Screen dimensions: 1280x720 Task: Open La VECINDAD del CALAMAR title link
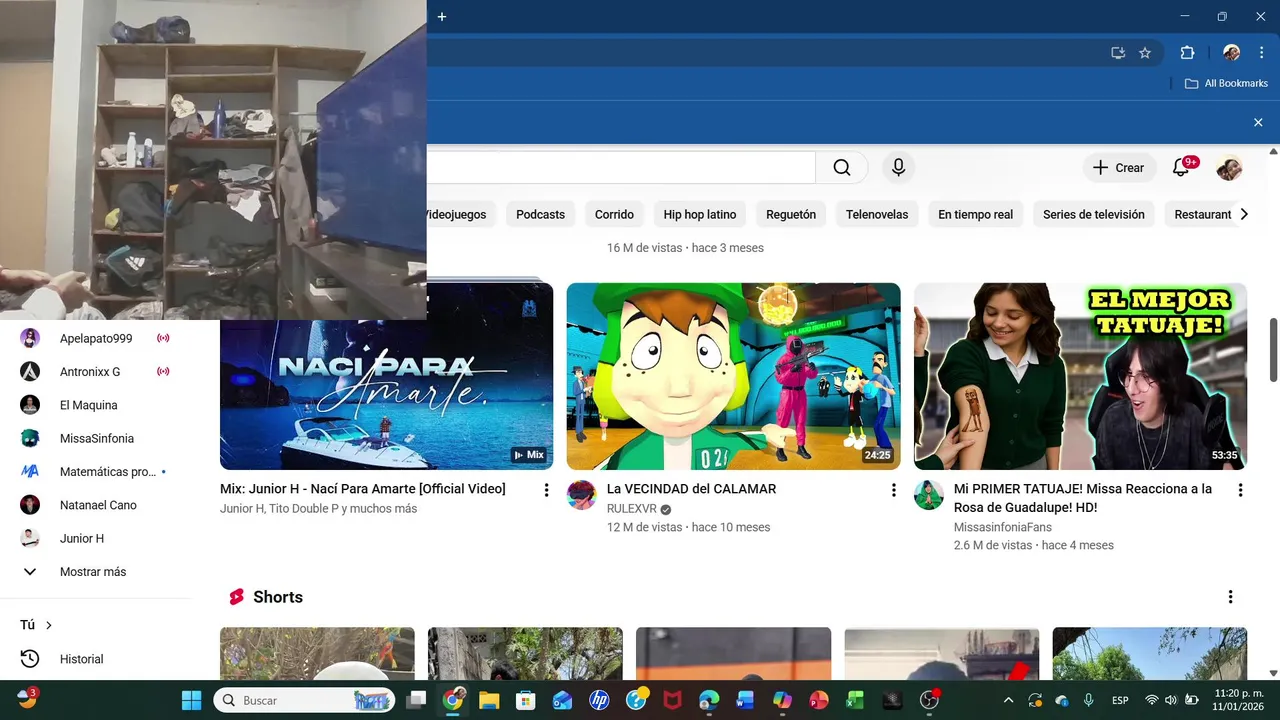pos(692,489)
